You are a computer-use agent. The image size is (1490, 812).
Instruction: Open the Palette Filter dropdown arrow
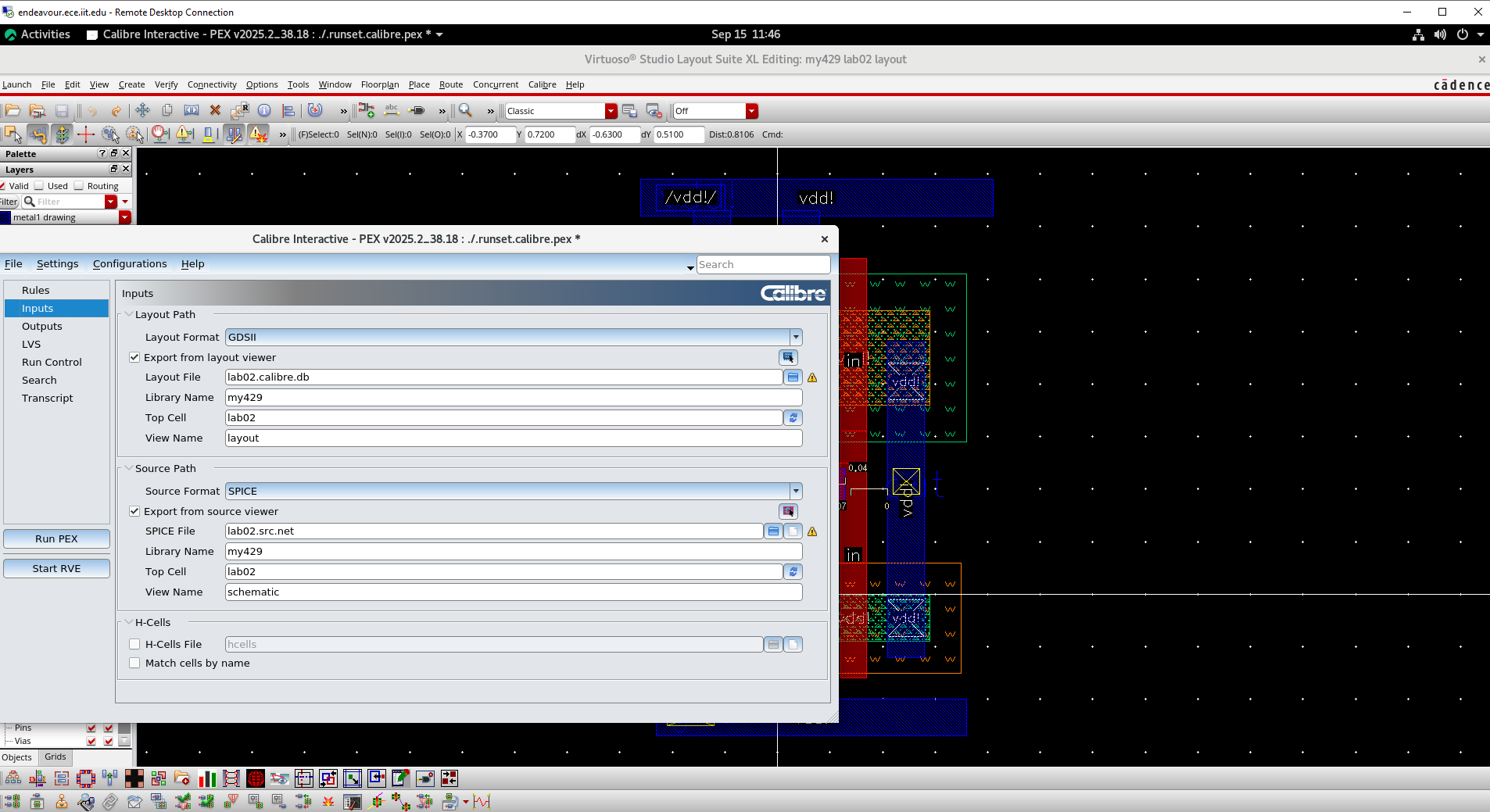[111, 202]
